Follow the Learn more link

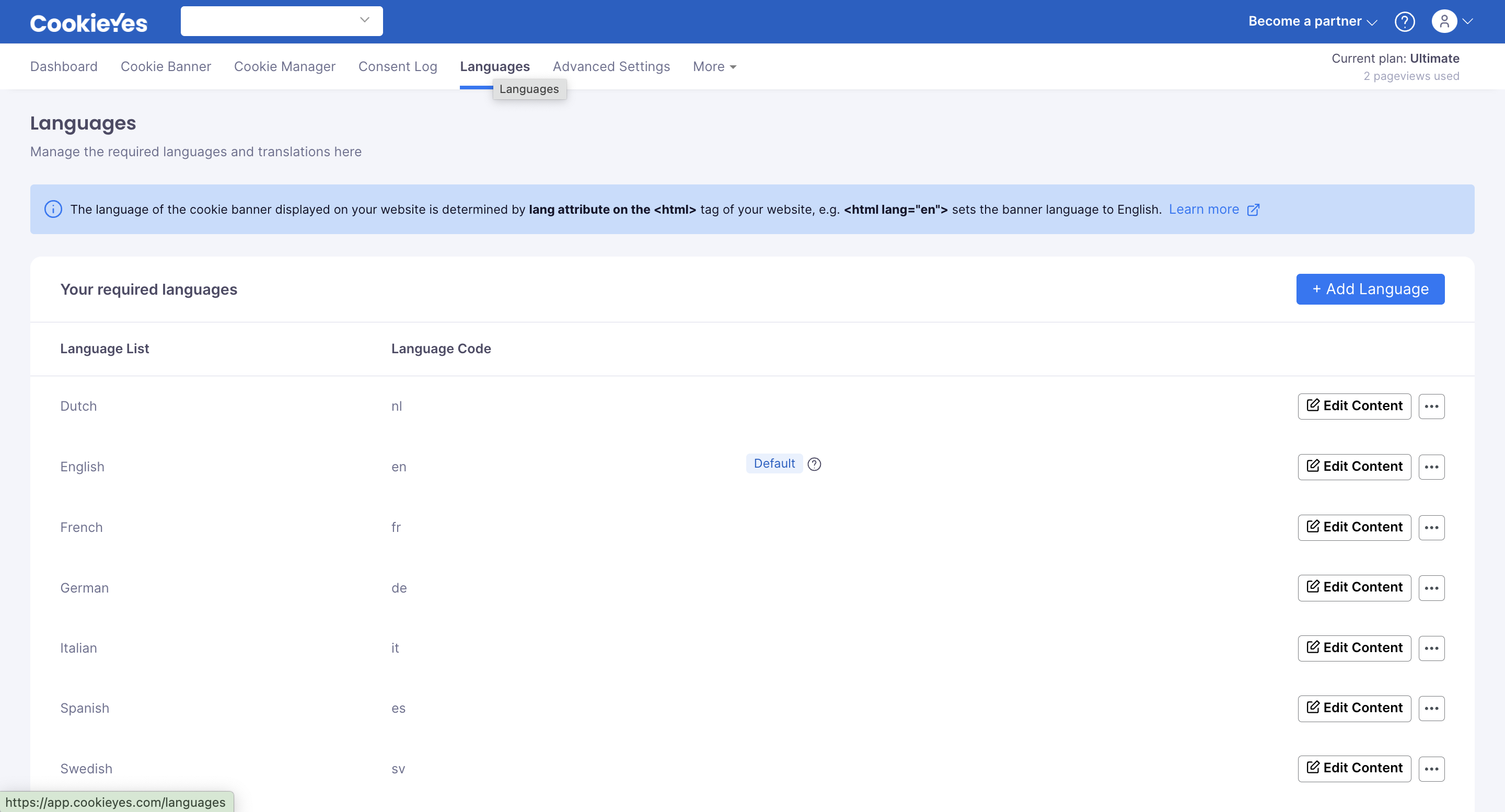(x=1203, y=209)
